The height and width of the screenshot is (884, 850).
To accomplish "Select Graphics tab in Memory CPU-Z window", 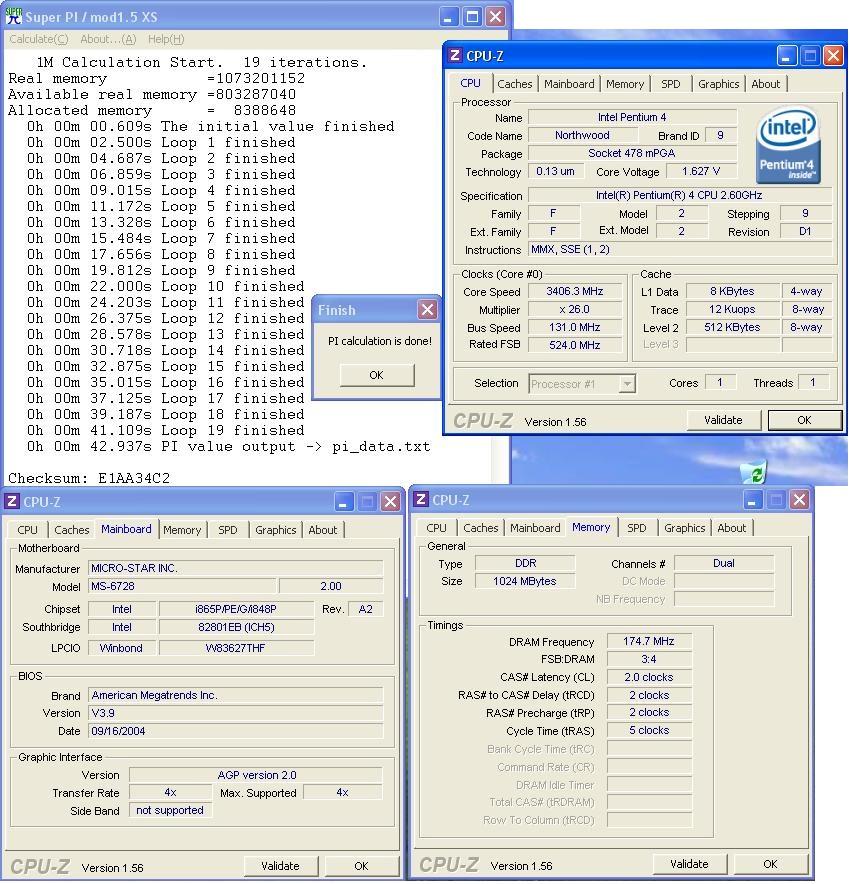I will (x=684, y=528).
